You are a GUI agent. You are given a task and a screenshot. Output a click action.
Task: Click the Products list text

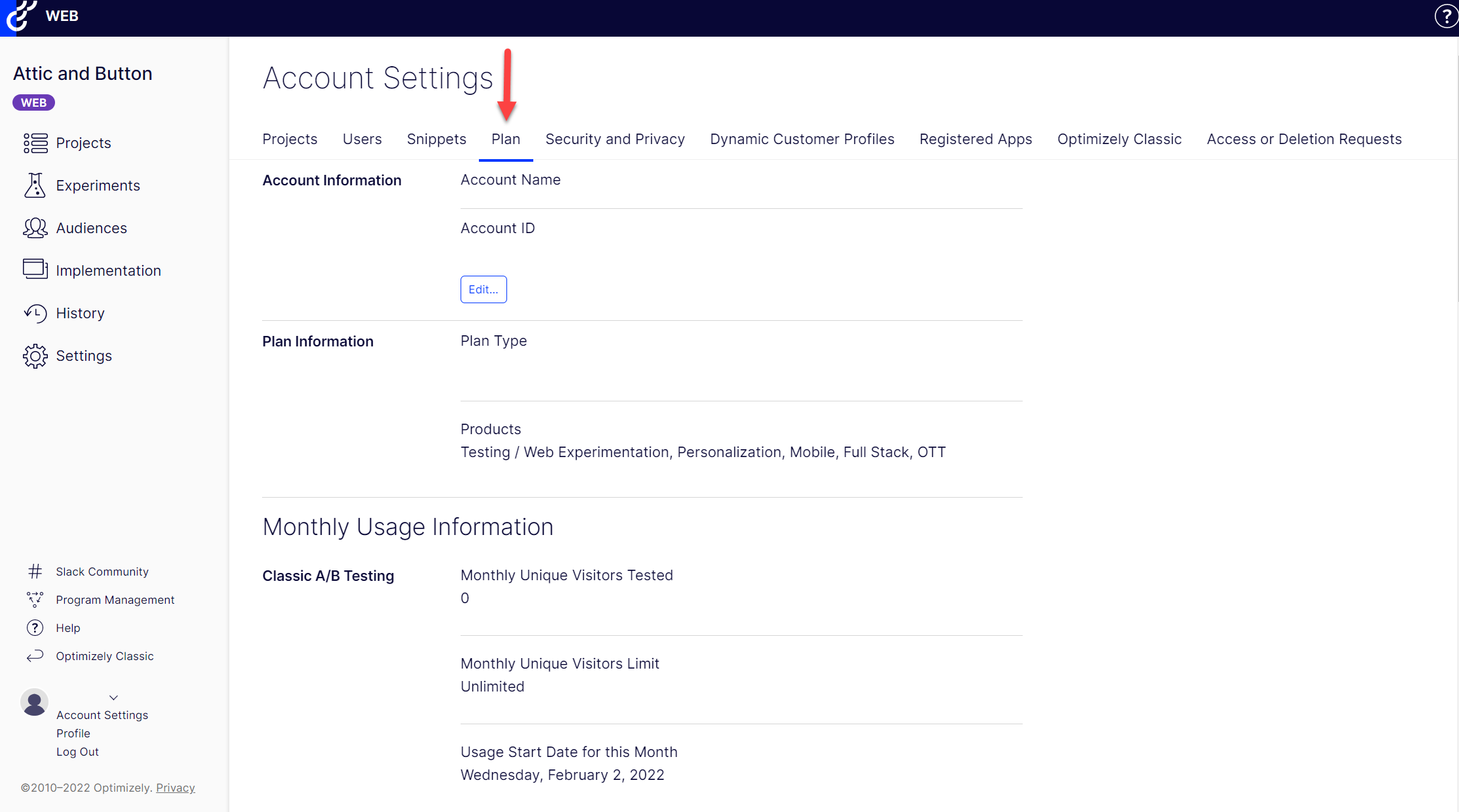tap(703, 452)
